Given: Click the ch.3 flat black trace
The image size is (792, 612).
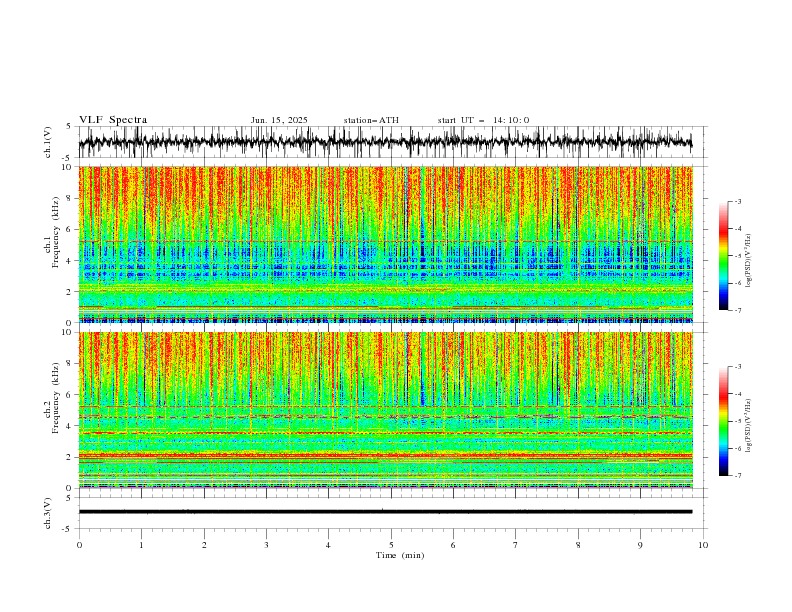Looking at the screenshot, I should [385, 512].
